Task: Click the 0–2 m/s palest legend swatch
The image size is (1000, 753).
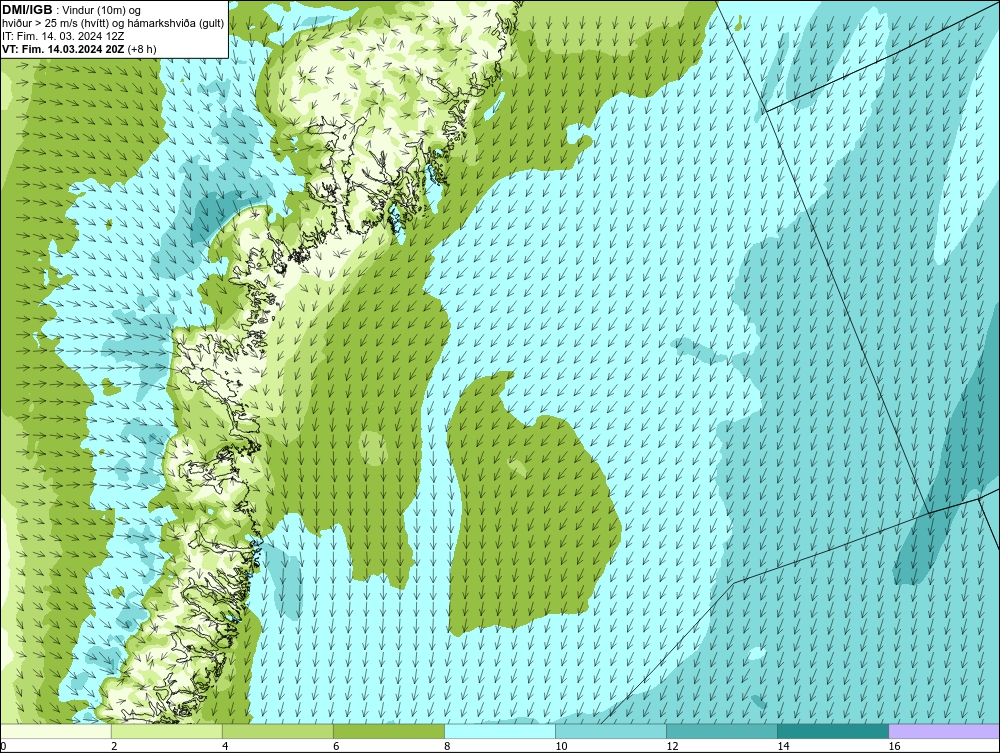Action: coord(55,731)
